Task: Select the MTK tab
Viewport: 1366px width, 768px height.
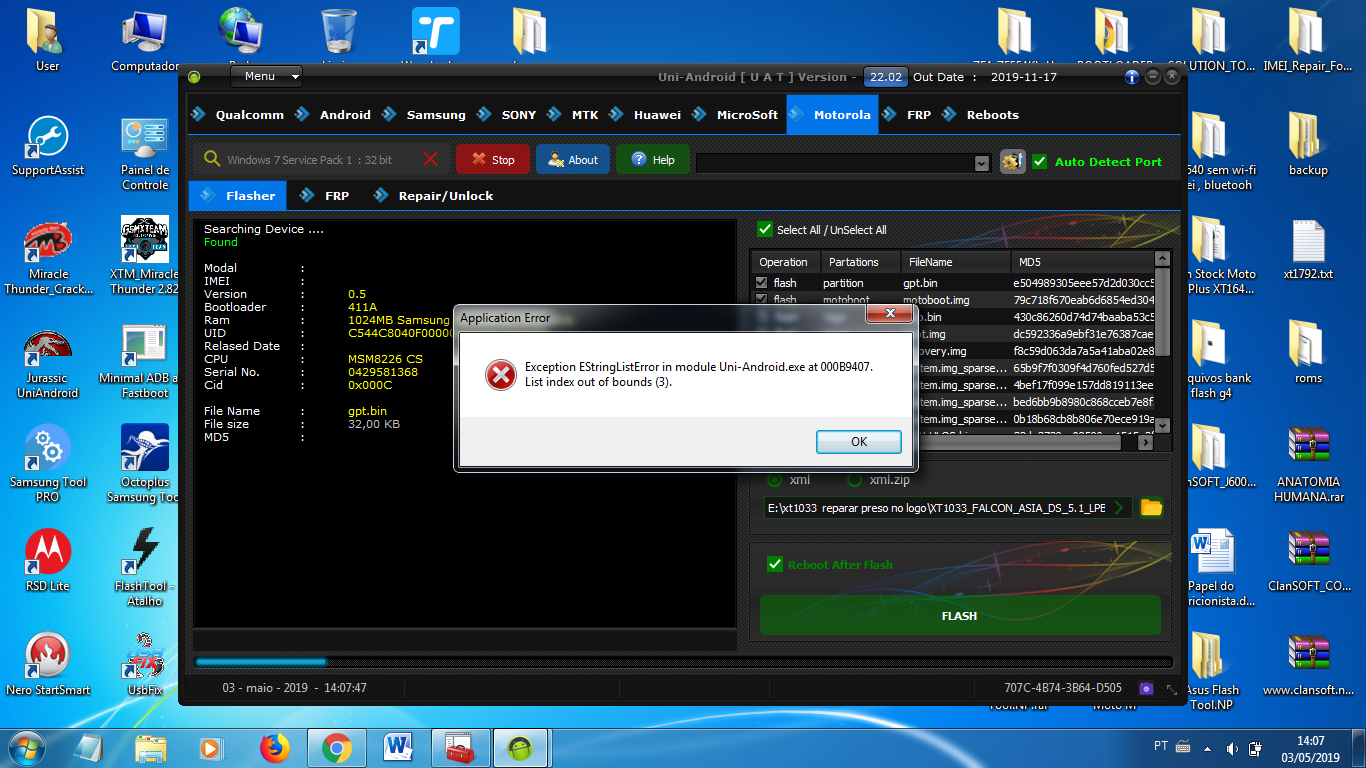Action: (x=574, y=115)
